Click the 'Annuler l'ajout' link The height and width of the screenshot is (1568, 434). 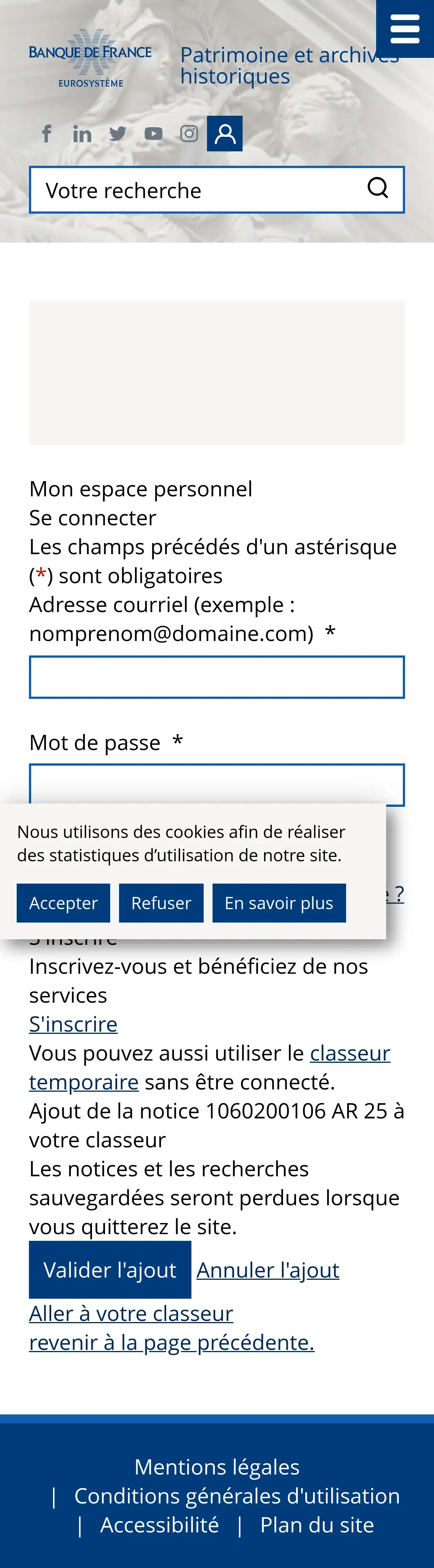[x=268, y=1270]
